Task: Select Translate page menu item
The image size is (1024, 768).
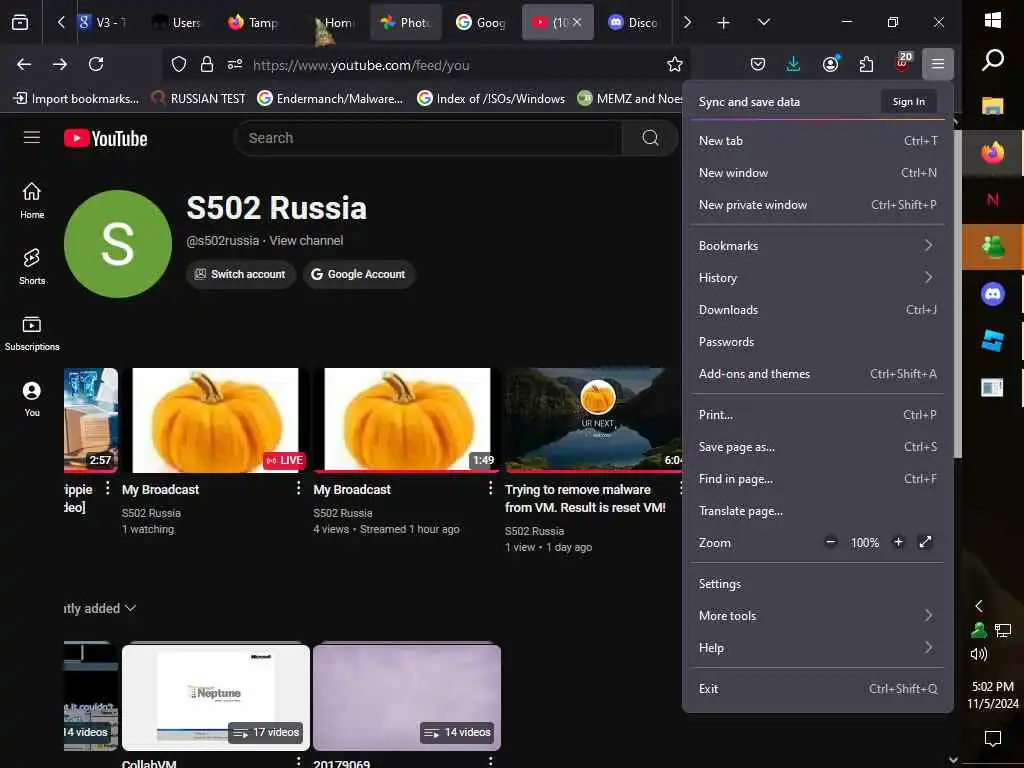Action: coord(818,511)
